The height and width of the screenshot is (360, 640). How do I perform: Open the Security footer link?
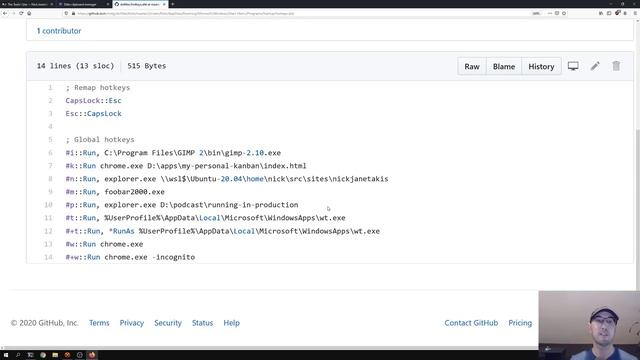[168, 323]
